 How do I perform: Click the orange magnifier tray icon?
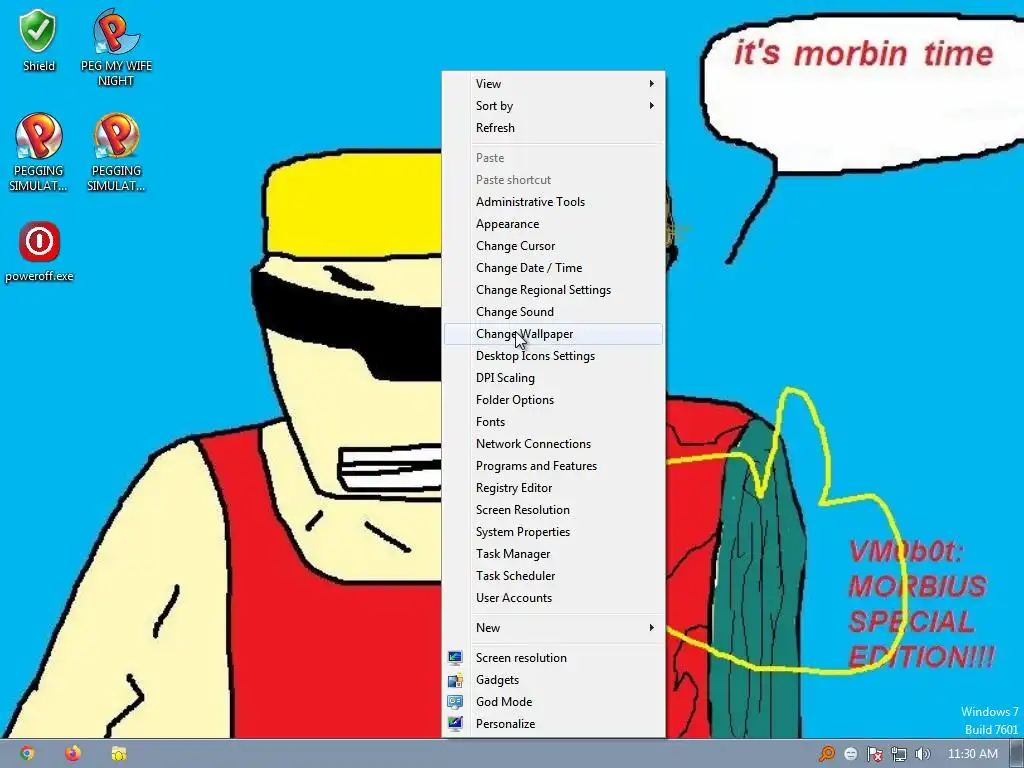point(827,754)
